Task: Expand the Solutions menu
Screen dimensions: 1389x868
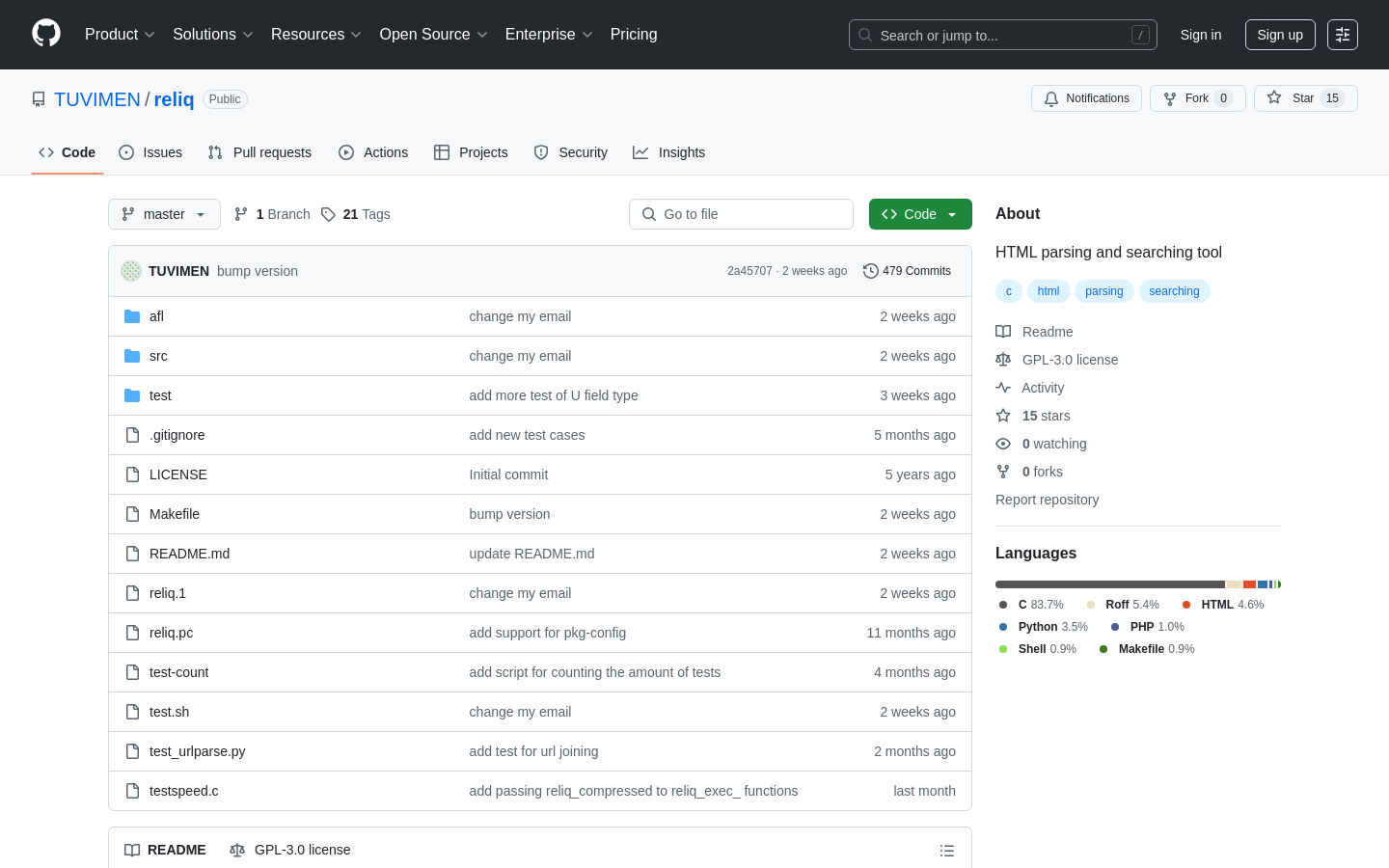Action: [213, 35]
